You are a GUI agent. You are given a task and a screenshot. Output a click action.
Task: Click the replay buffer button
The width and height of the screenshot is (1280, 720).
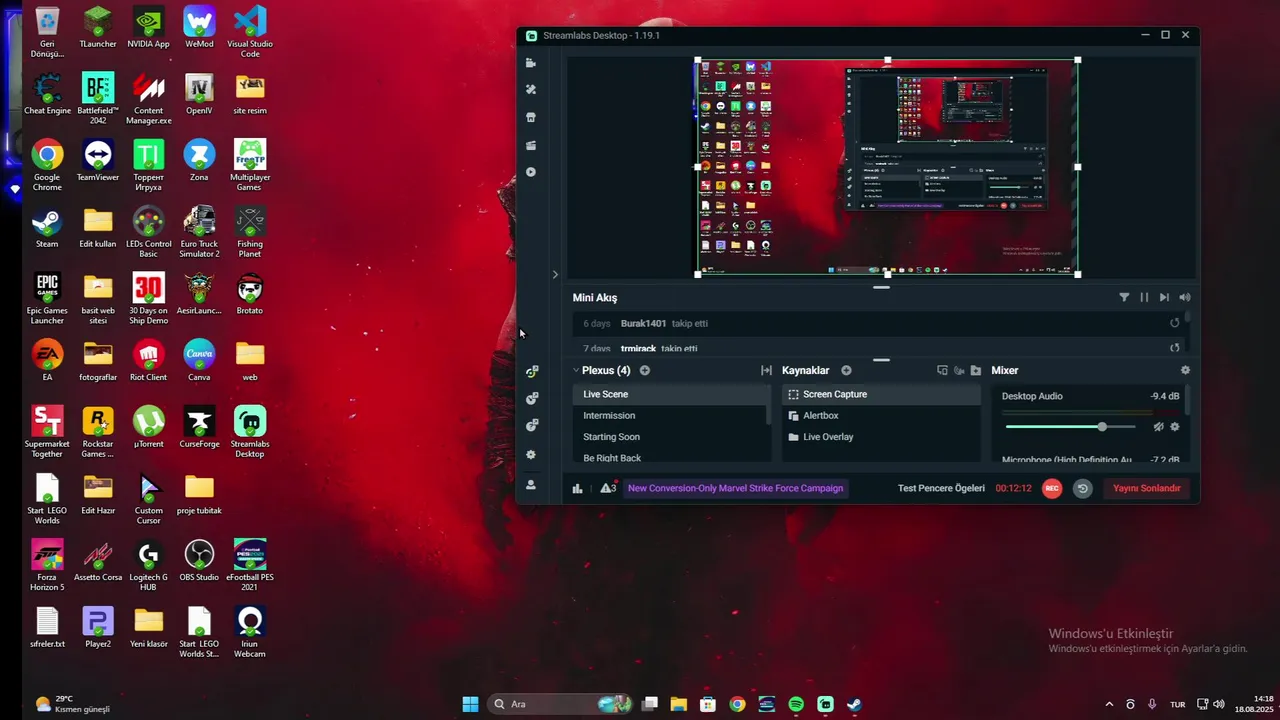1082,488
